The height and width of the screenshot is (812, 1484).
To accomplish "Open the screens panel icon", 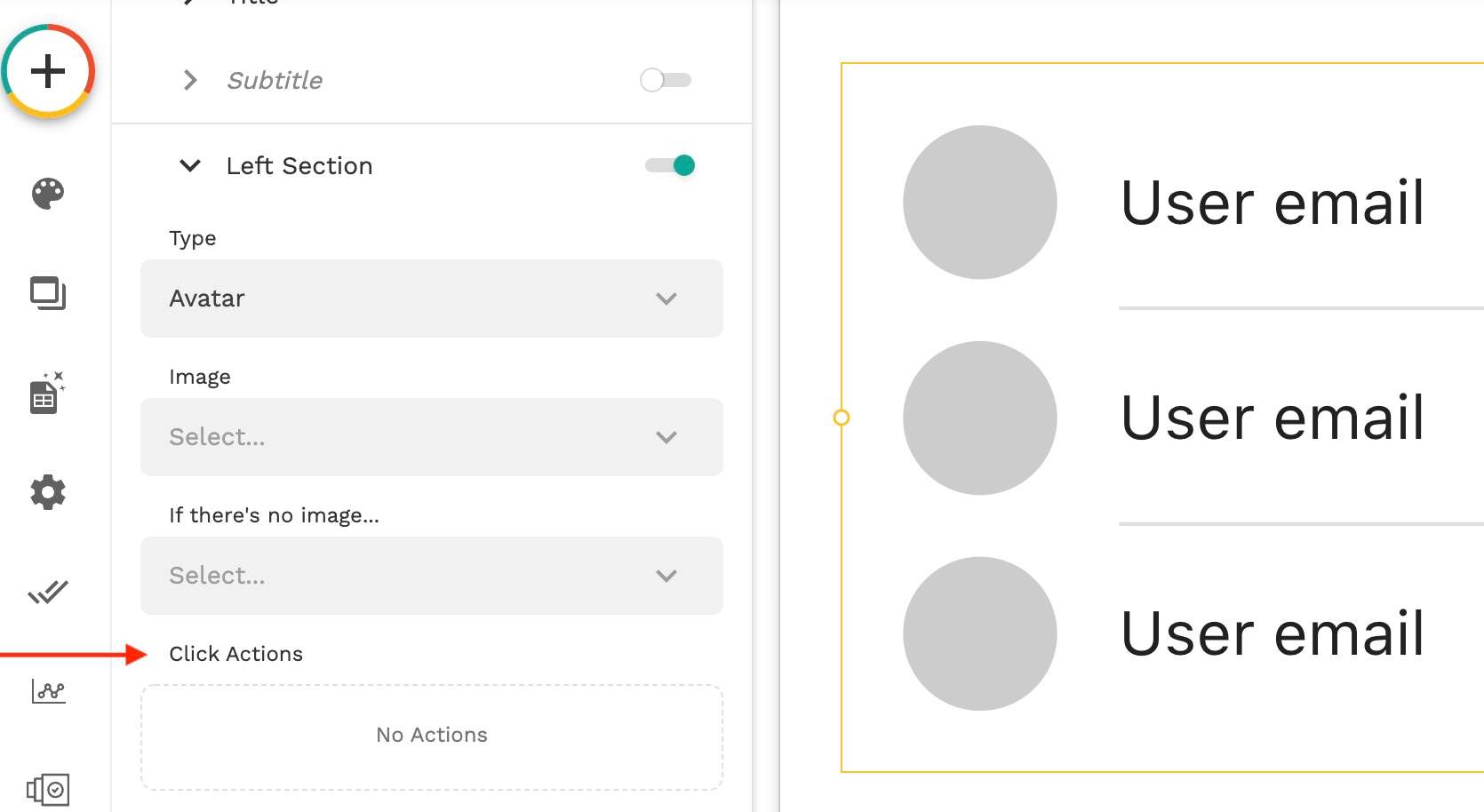I will coord(48,293).
